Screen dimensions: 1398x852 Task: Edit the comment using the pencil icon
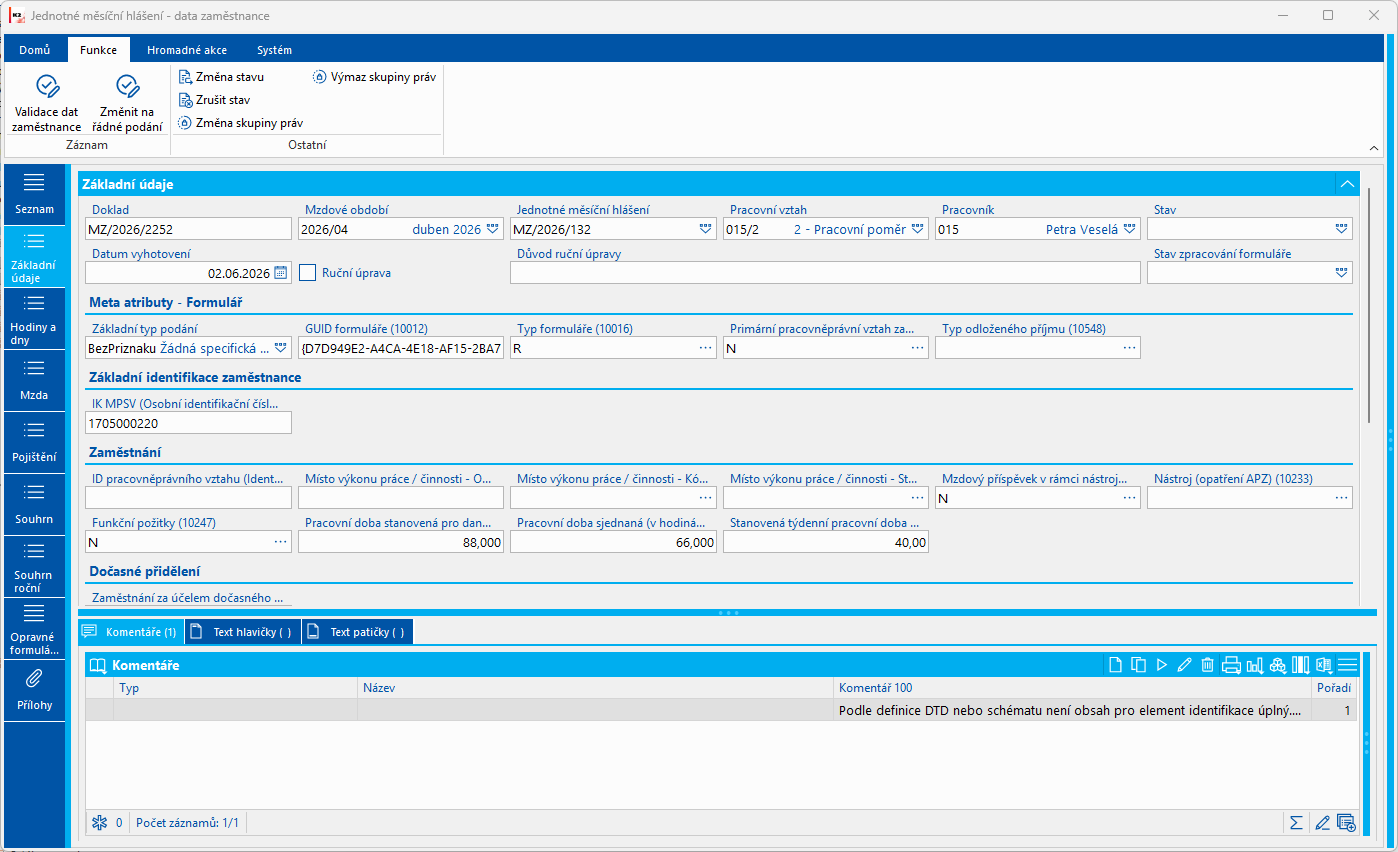pos(1184,664)
